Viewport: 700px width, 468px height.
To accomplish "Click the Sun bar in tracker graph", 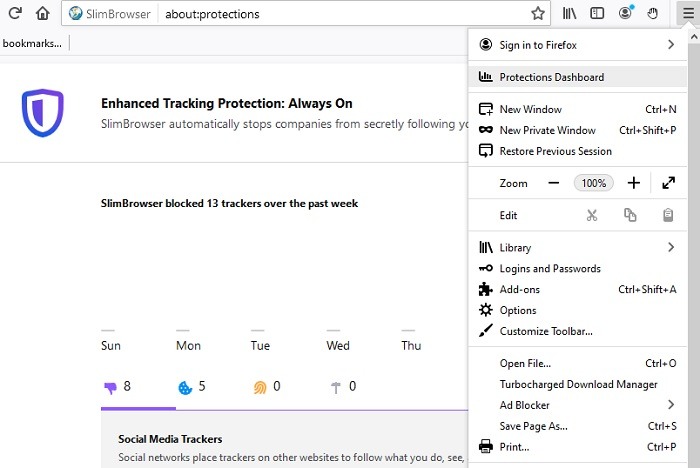I will pyautogui.click(x=108, y=330).
